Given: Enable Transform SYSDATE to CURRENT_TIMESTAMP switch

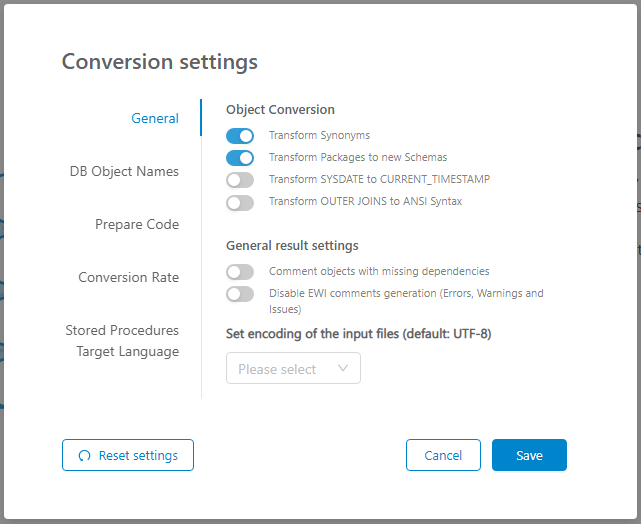Looking at the screenshot, I should point(240,180).
